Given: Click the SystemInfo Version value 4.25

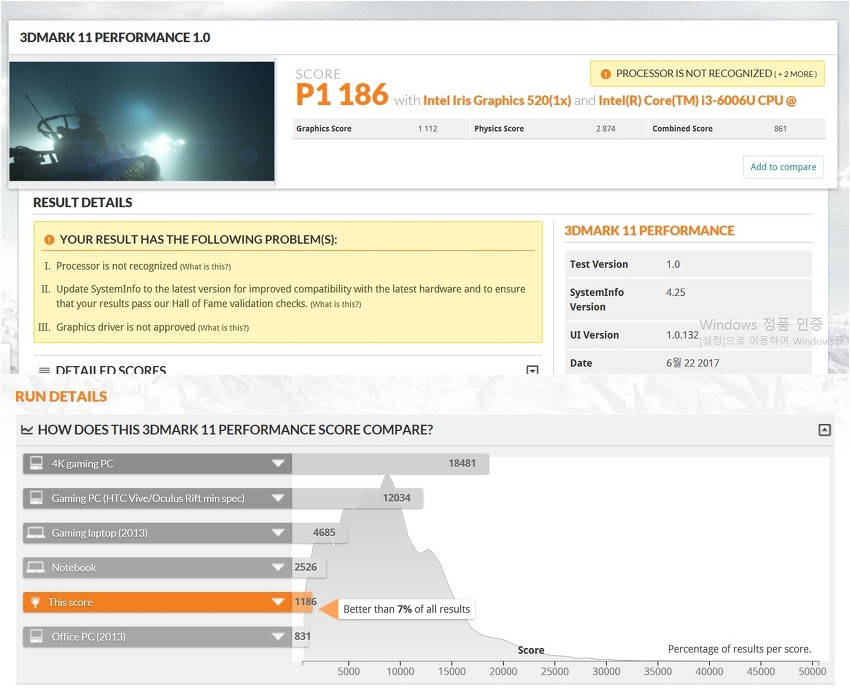Looking at the screenshot, I should (675, 293).
